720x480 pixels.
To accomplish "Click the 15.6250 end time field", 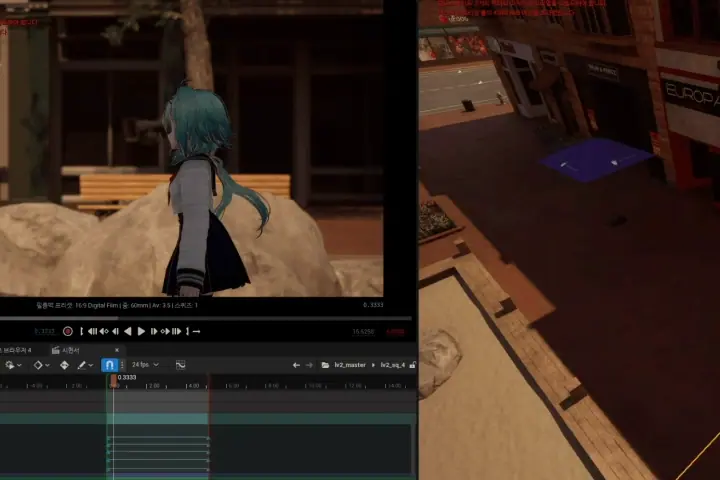I will click(363, 332).
